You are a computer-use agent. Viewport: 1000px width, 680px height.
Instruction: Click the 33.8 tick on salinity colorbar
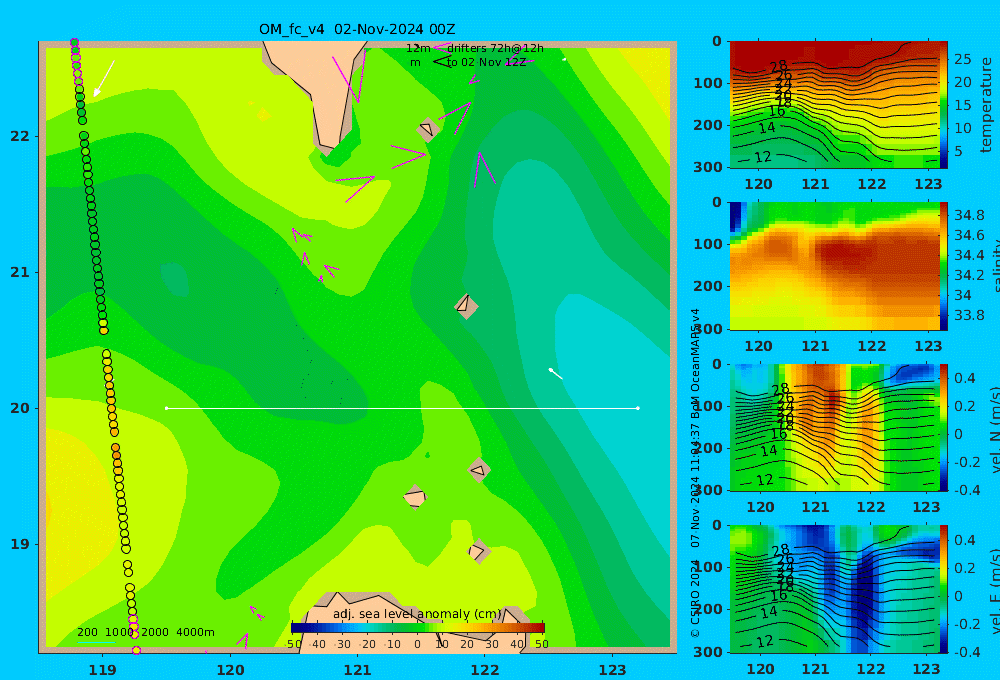(x=969, y=315)
